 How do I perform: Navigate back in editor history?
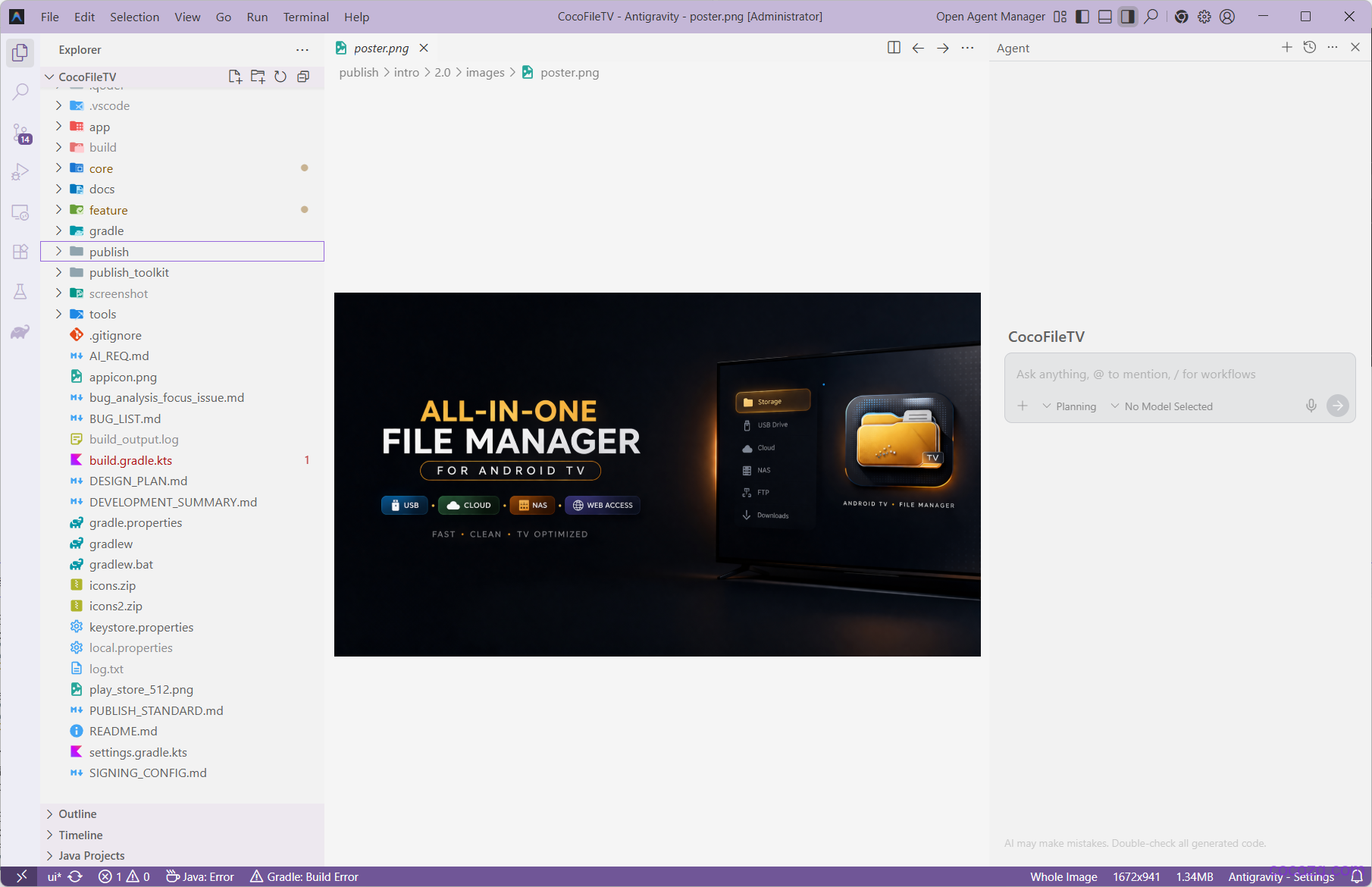918,48
